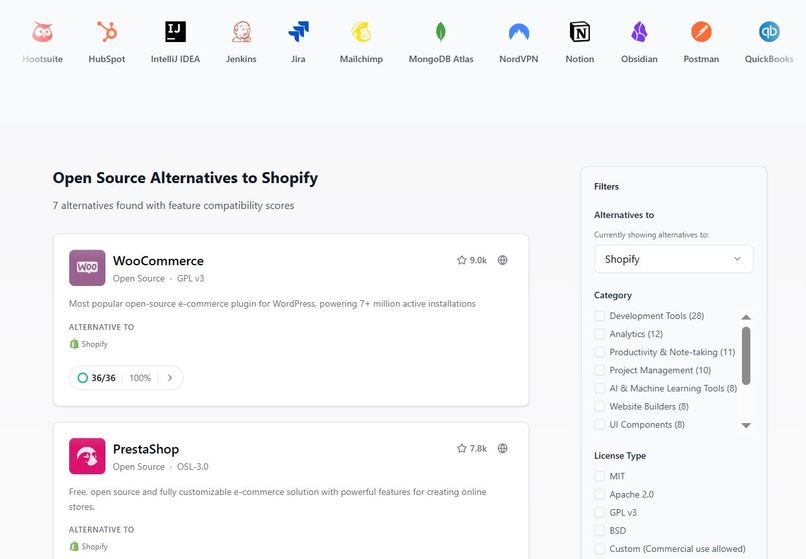This screenshot has width=806, height=559.
Task: Tick the MIT license checkbox
Action: point(599,476)
